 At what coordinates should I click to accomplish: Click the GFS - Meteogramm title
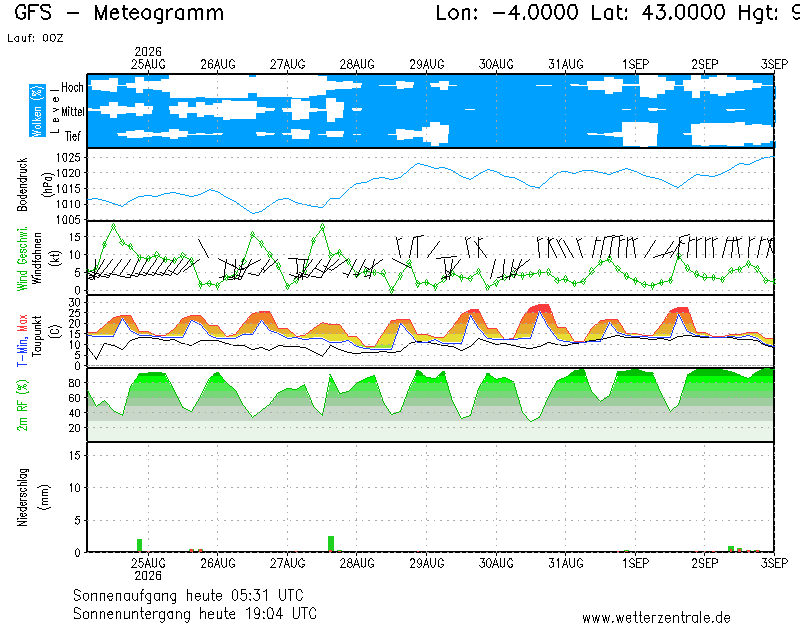(x=119, y=13)
